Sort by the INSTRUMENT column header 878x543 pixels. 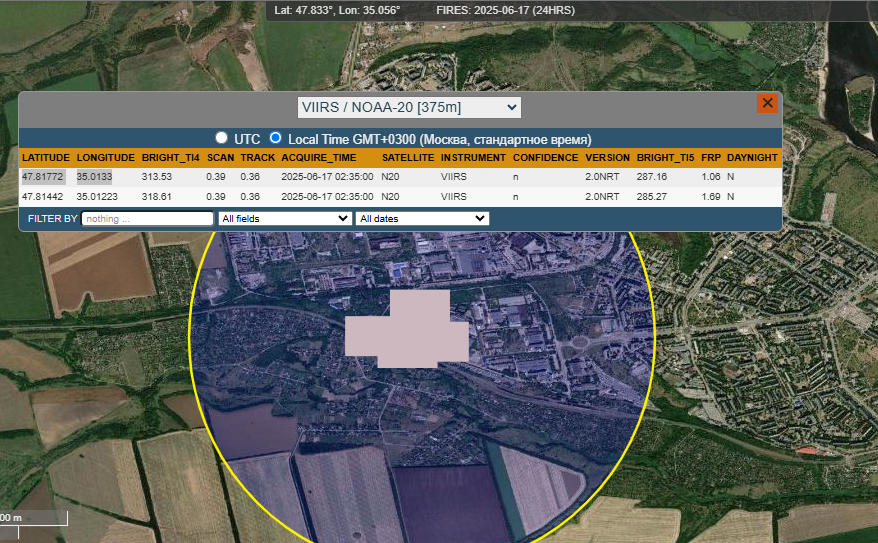coord(473,158)
